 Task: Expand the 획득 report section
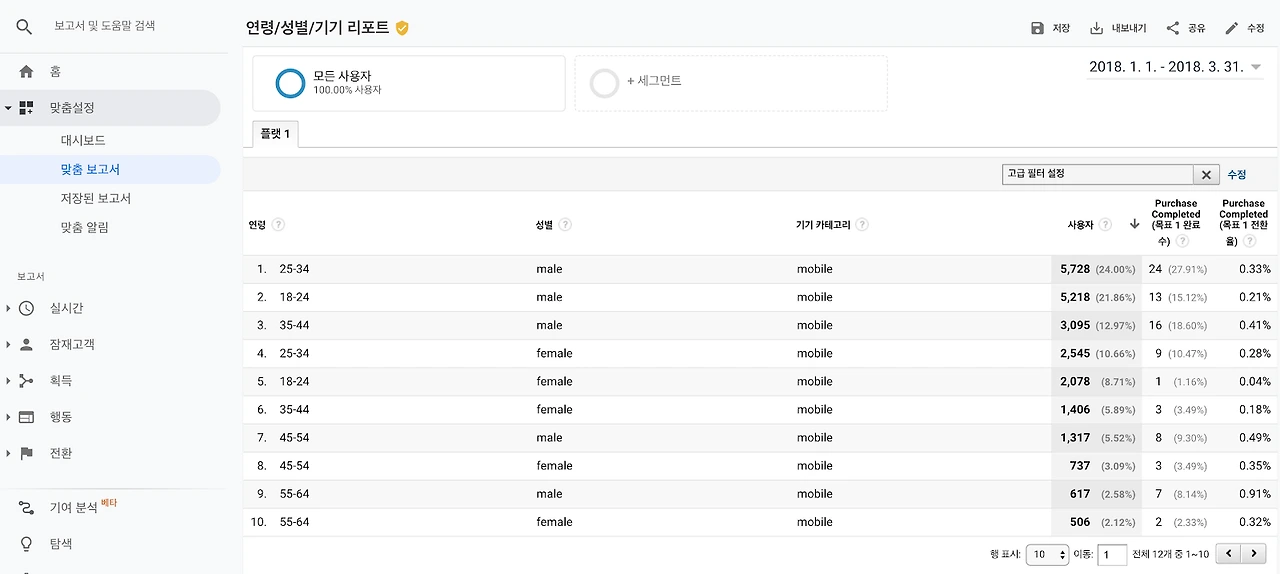coord(8,380)
